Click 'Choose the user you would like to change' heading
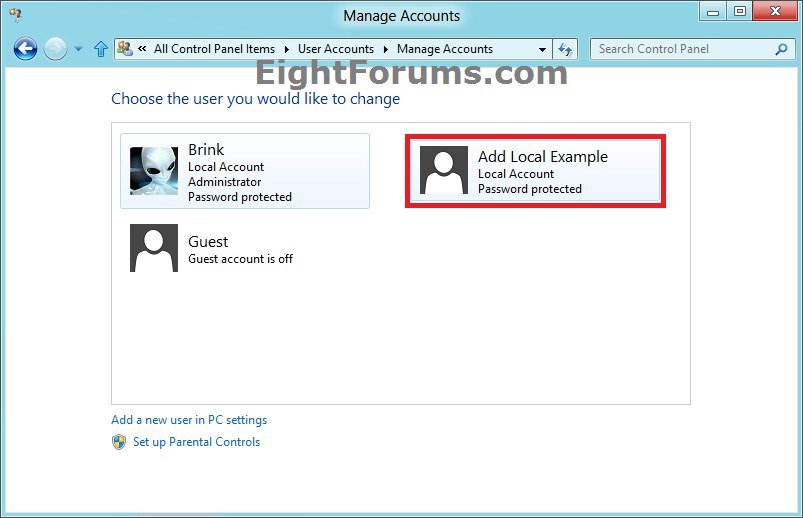Image resolution: width=803 pixels, height=518 pixels. click(256, 99)
